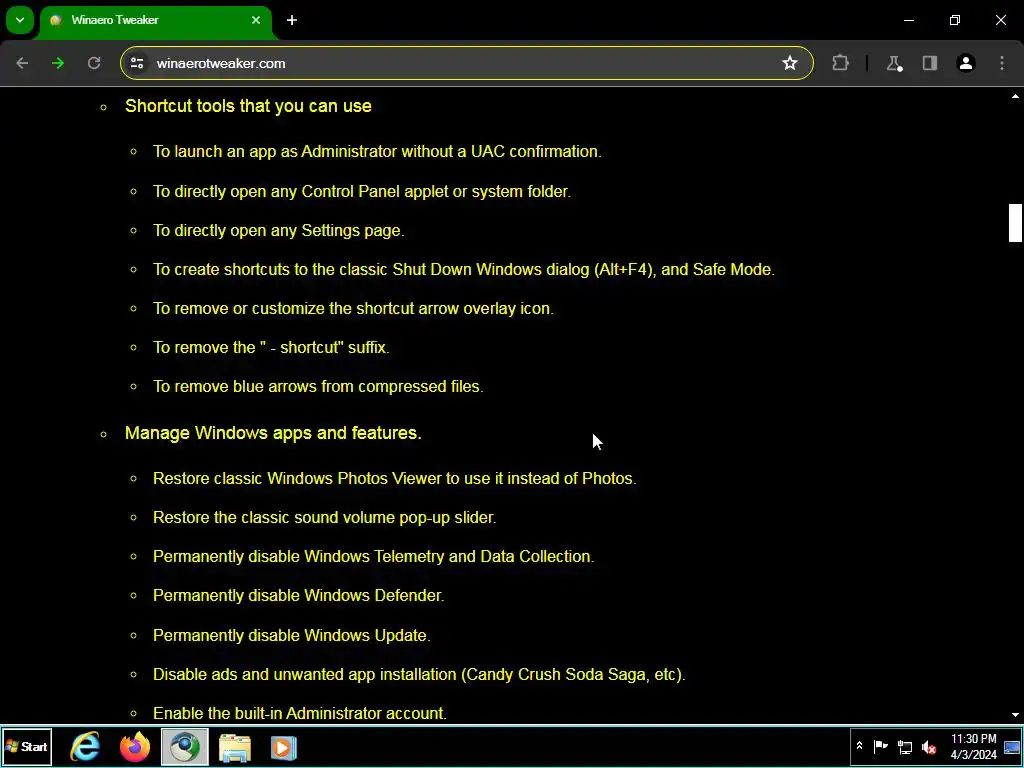Reload the winaerotweaker.com page

click(x=94, y=63)
